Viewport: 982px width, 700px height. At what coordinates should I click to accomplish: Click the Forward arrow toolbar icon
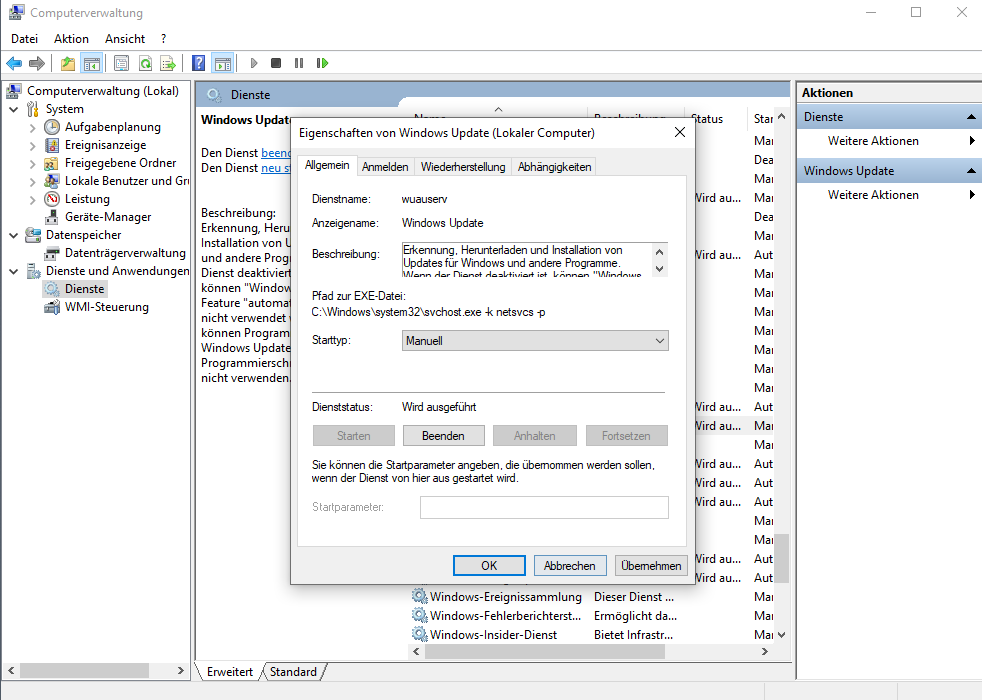[x=37, y=63]
